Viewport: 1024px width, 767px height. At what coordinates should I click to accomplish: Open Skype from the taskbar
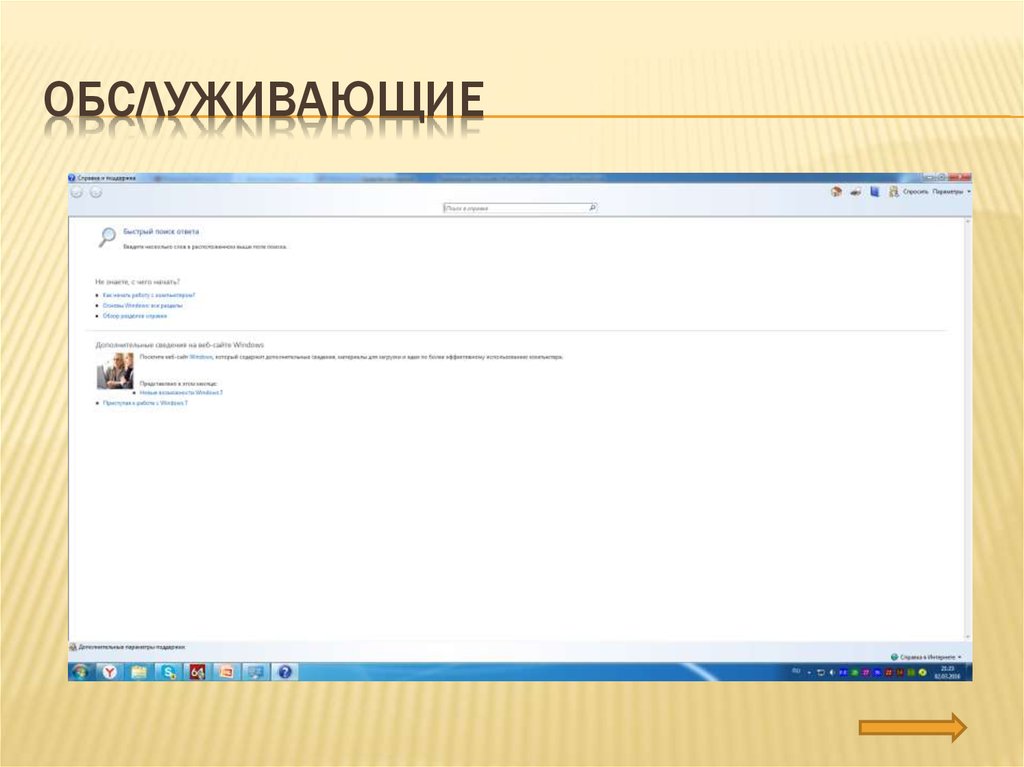pos(168,671)
